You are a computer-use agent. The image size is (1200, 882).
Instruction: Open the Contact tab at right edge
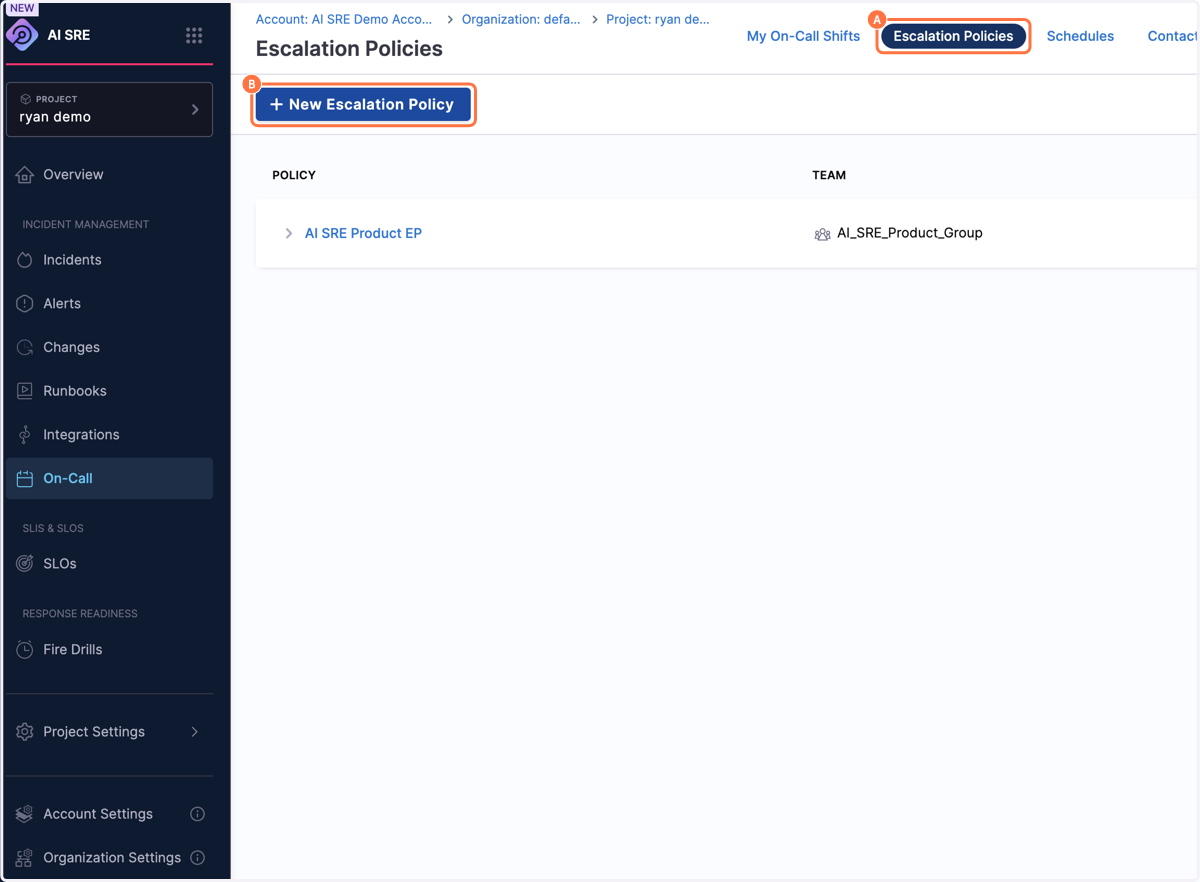pos(1173,36)
